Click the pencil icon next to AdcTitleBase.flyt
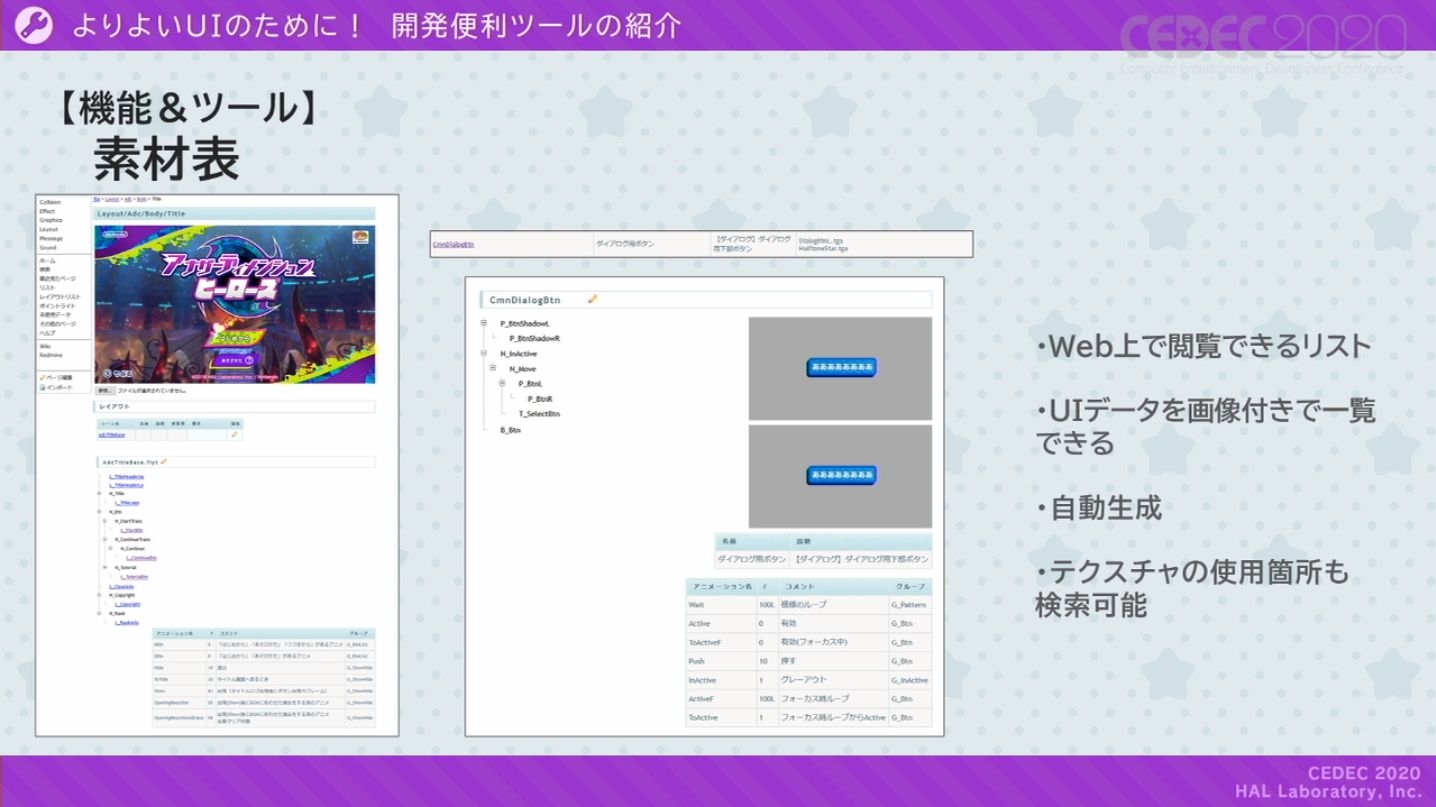 (163, 462)
